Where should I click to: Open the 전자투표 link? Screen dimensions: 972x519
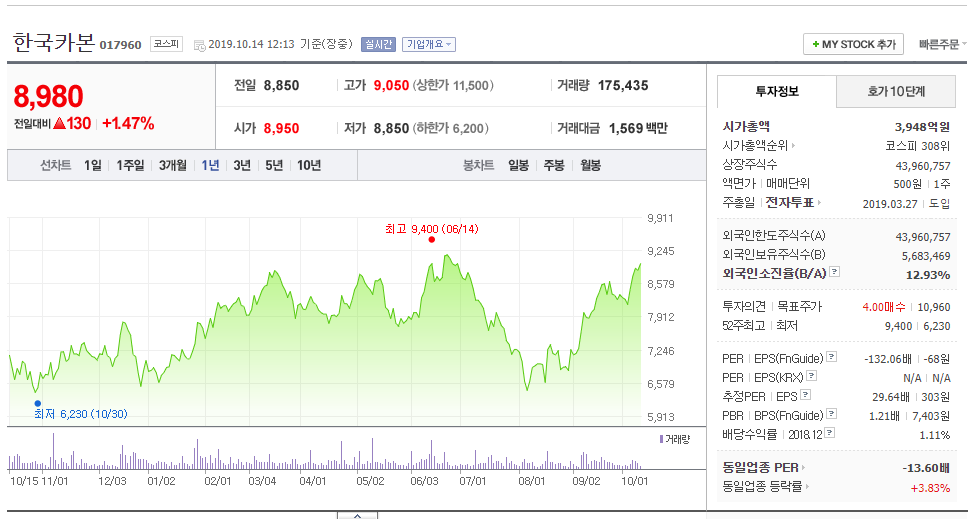(793, 202)
